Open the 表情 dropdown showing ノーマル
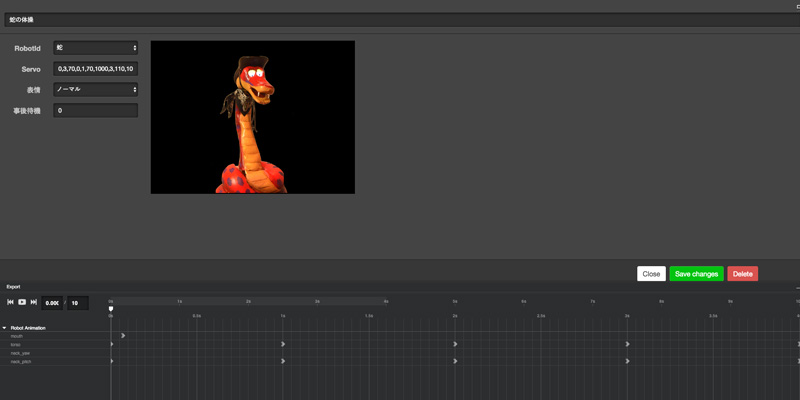This screenshot has width=800, height=400. pos(95,89)
